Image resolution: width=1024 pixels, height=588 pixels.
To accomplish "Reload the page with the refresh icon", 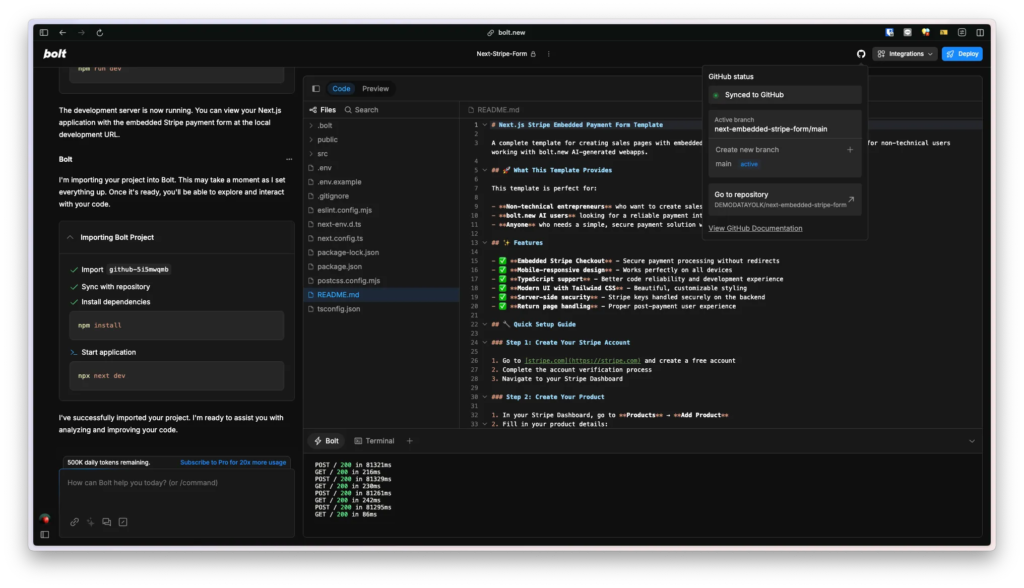I will [100, 33].
